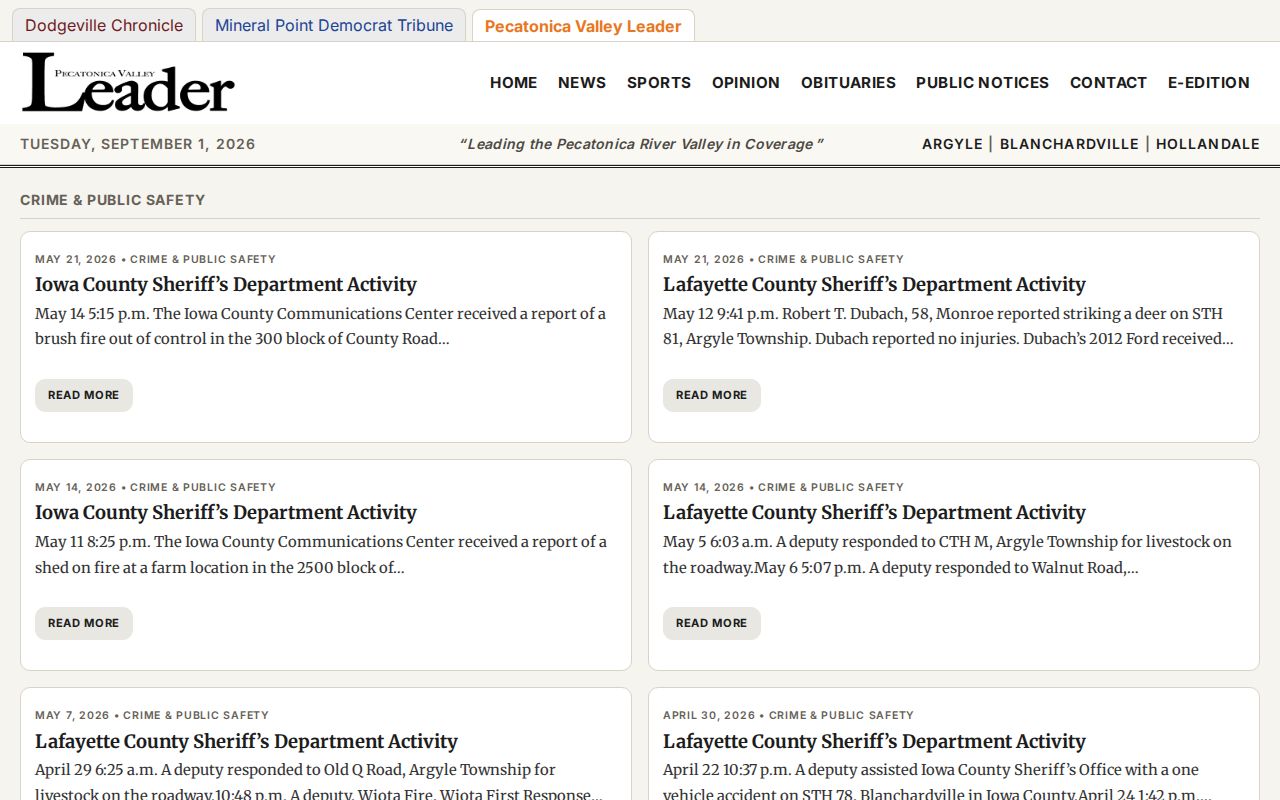Image resolution: width=1280 pixels, height=800 pixels.
Task: Click the "May 7, 2026" article dateline
Action: (72, 716)
